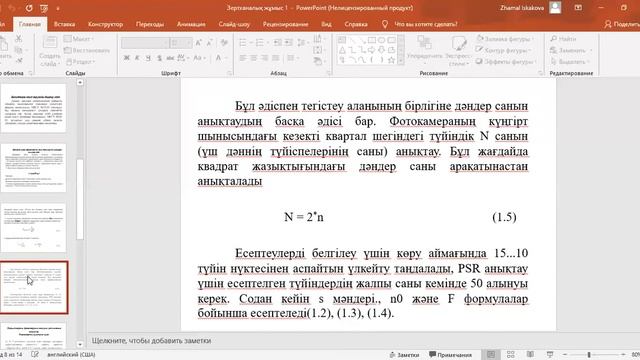Open Эффекты фигуры dropdown
This screenshot has height=360, width=640.
click(506, 62)
